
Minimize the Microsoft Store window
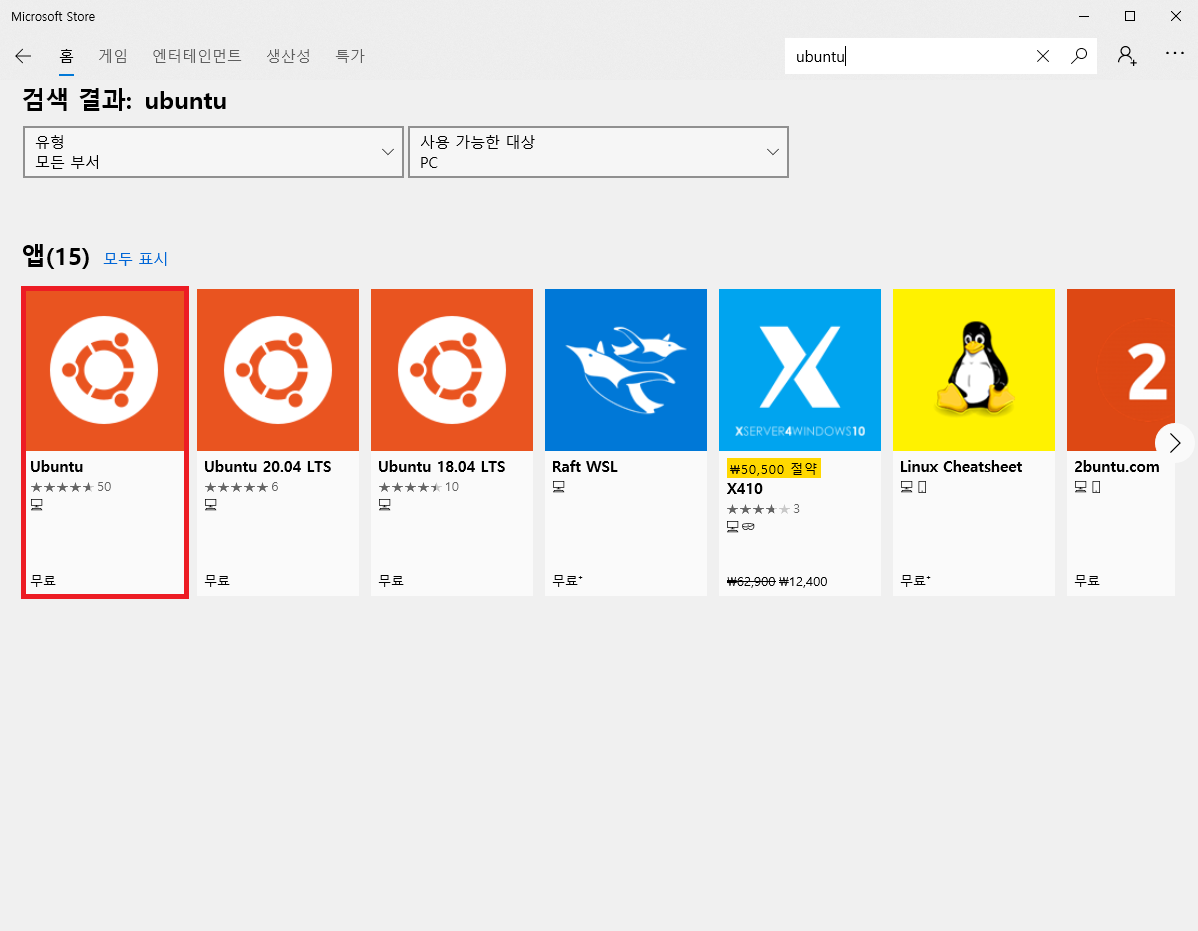coord(1084,16)
